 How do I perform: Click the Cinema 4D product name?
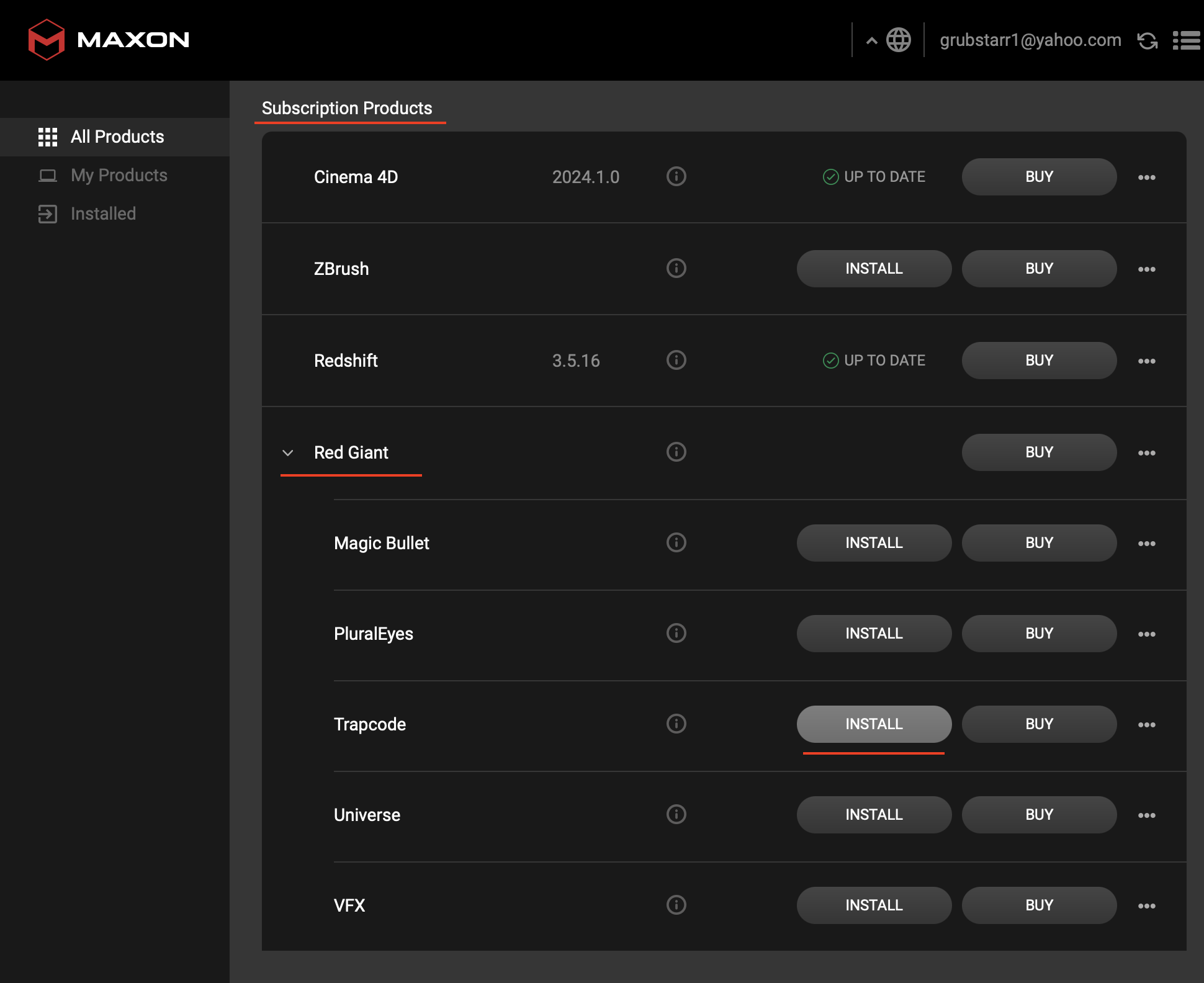pos(356,177)
